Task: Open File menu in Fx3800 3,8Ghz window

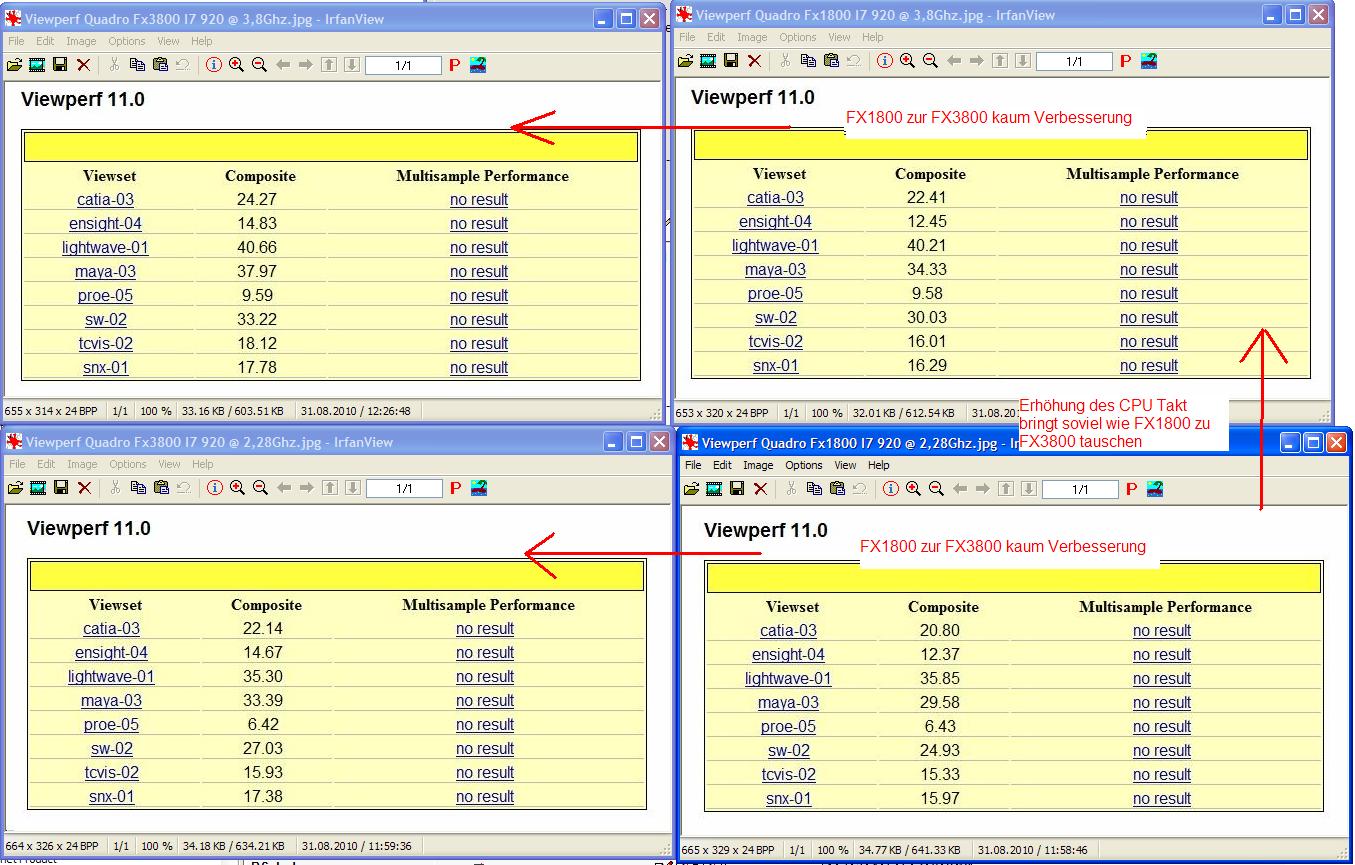Action: (x=17, y=41)
